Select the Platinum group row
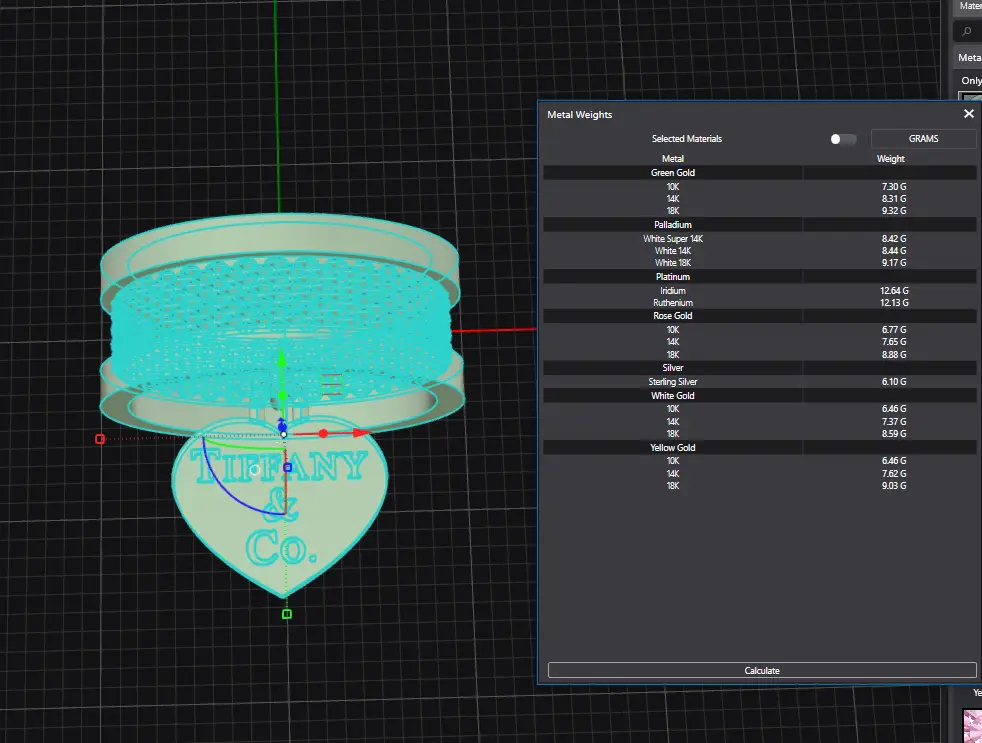This screenshot has height=743, width=982. click(x=760, y=277)
